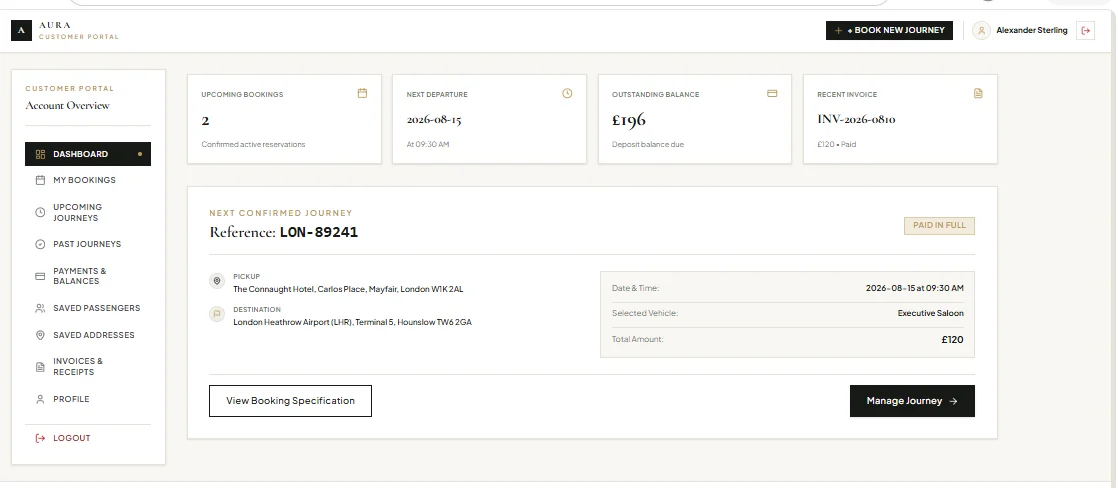Open Past Journeys section
The height and width of the screenshot is (488, 1118).
(x=88, y=244)
